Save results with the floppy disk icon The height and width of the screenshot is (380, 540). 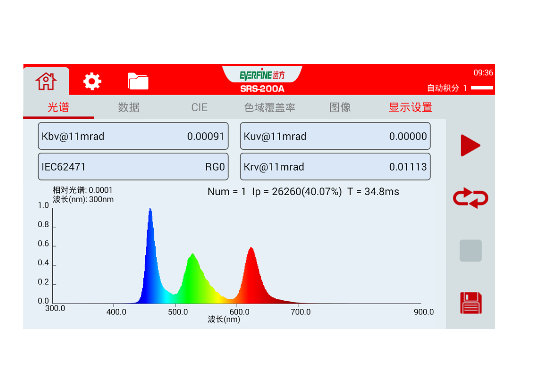(471, 303)
